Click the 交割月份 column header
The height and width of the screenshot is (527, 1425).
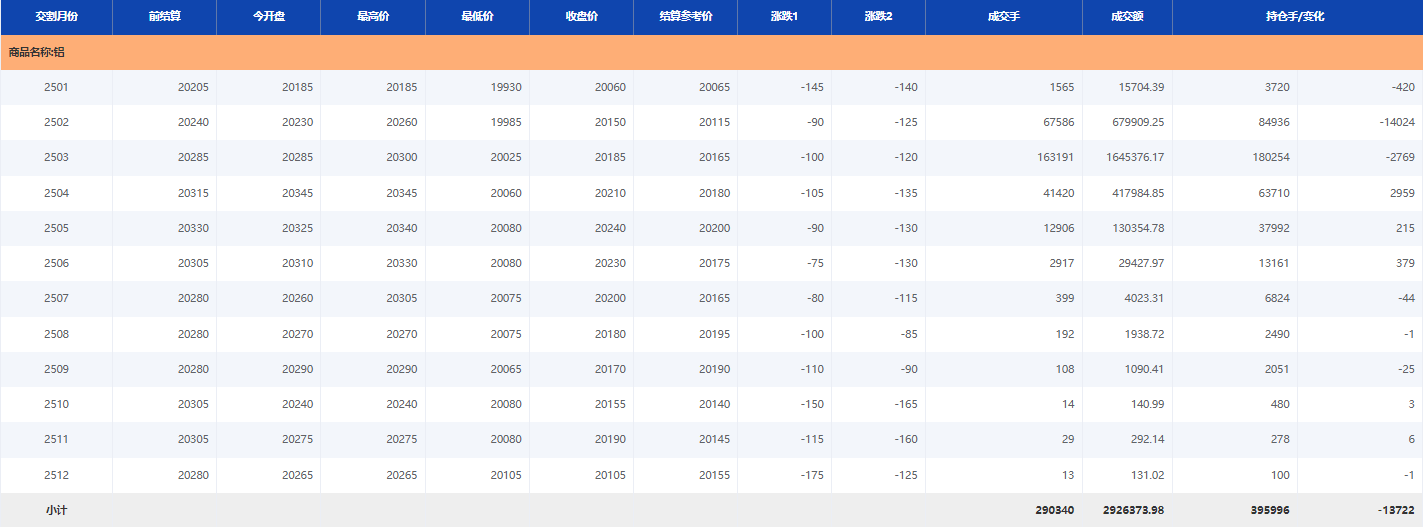pos(56,17)
